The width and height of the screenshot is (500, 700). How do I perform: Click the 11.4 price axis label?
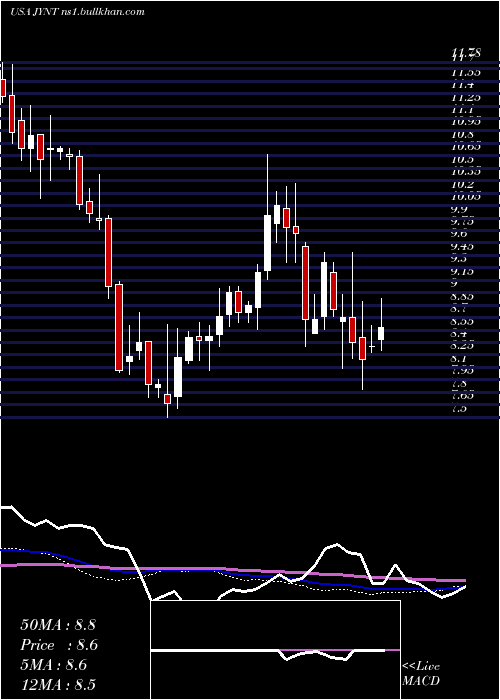click(x=462, y=85)
